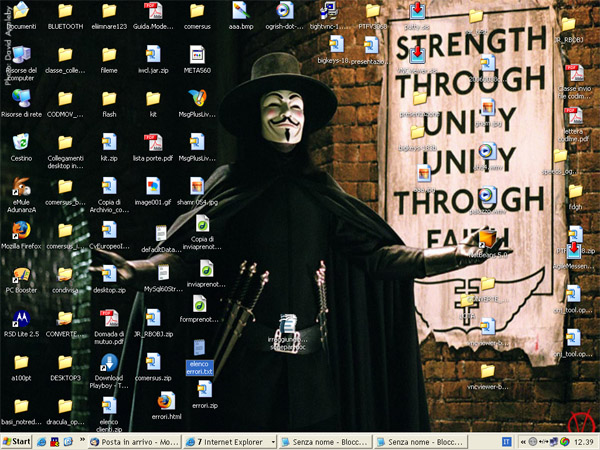Select the flash folder
Screen dimensions: 600x450
click(109, 98)
